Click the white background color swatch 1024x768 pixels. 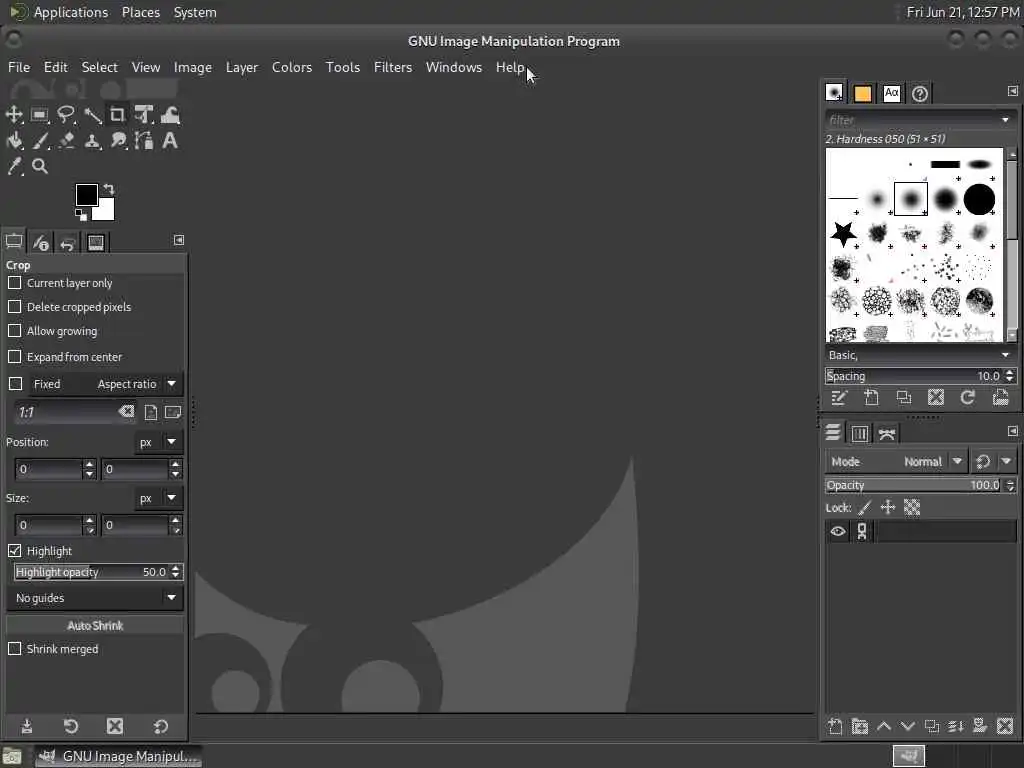tap(106, 212)
